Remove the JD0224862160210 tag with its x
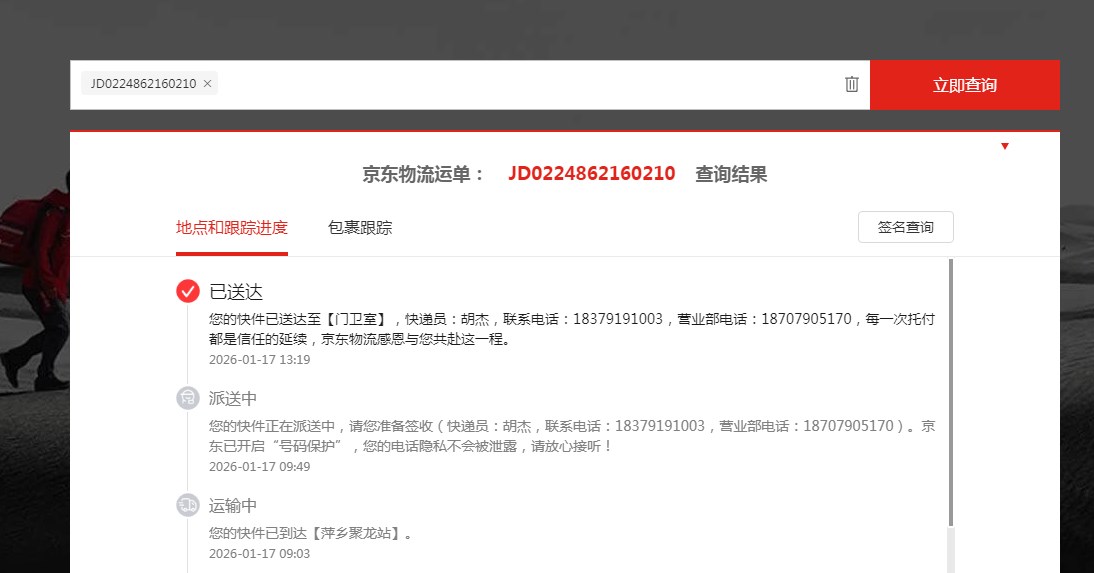1094x573 pixels. [207, 84]
